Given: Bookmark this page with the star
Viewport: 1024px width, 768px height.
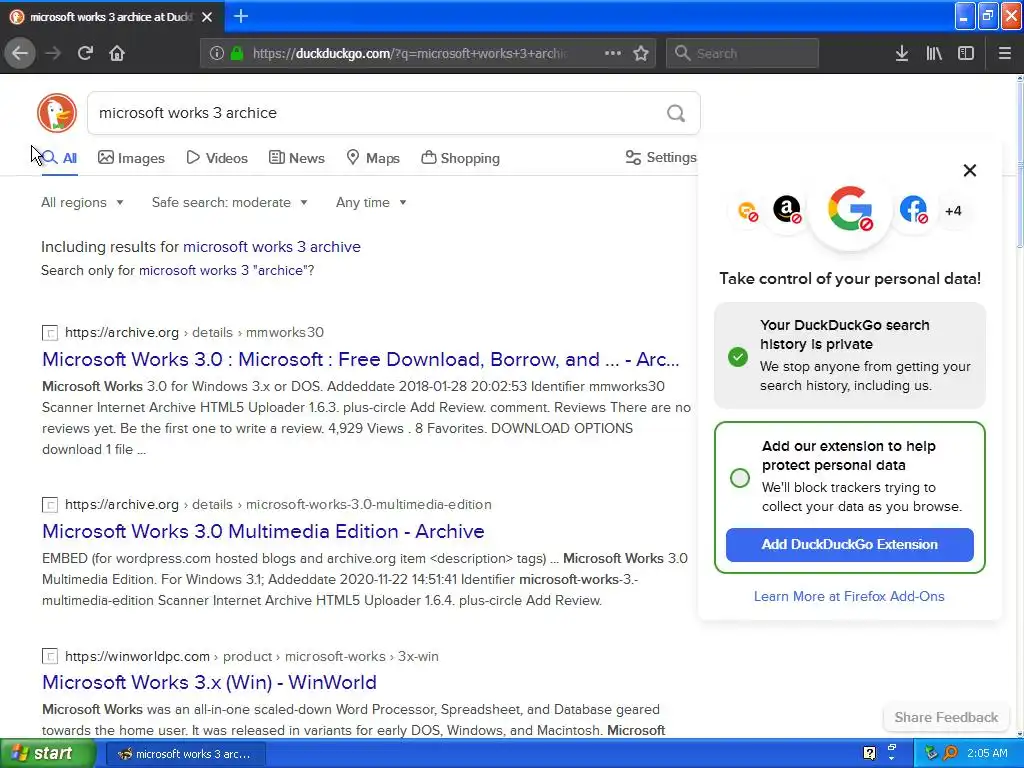Looking at the screenshot, I should (x=641, y=53).
